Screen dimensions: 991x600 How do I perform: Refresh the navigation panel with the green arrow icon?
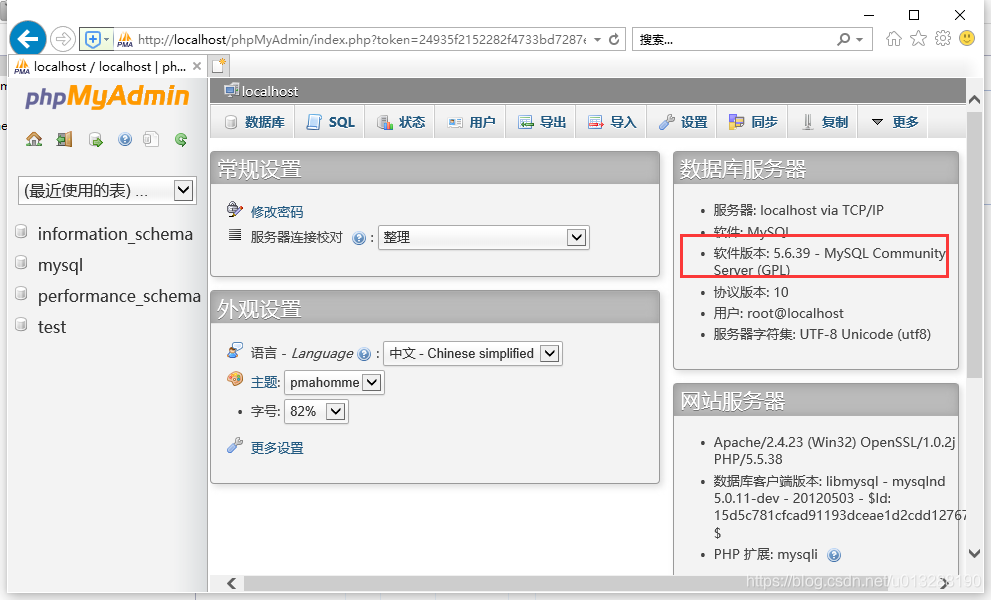coord(181,140)
